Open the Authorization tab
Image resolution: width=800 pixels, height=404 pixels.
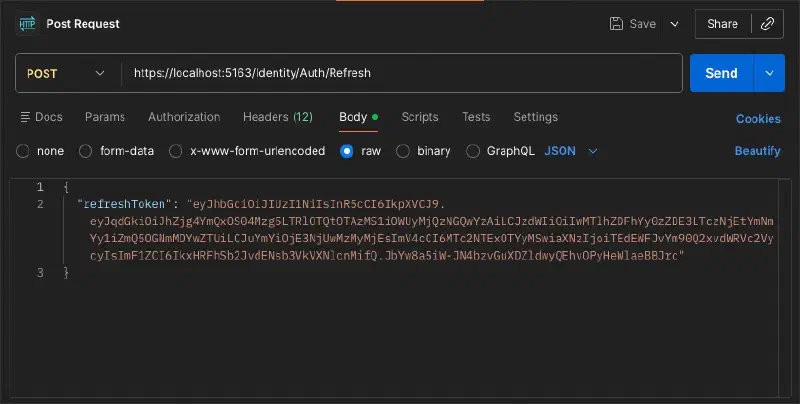click(184, 117)
